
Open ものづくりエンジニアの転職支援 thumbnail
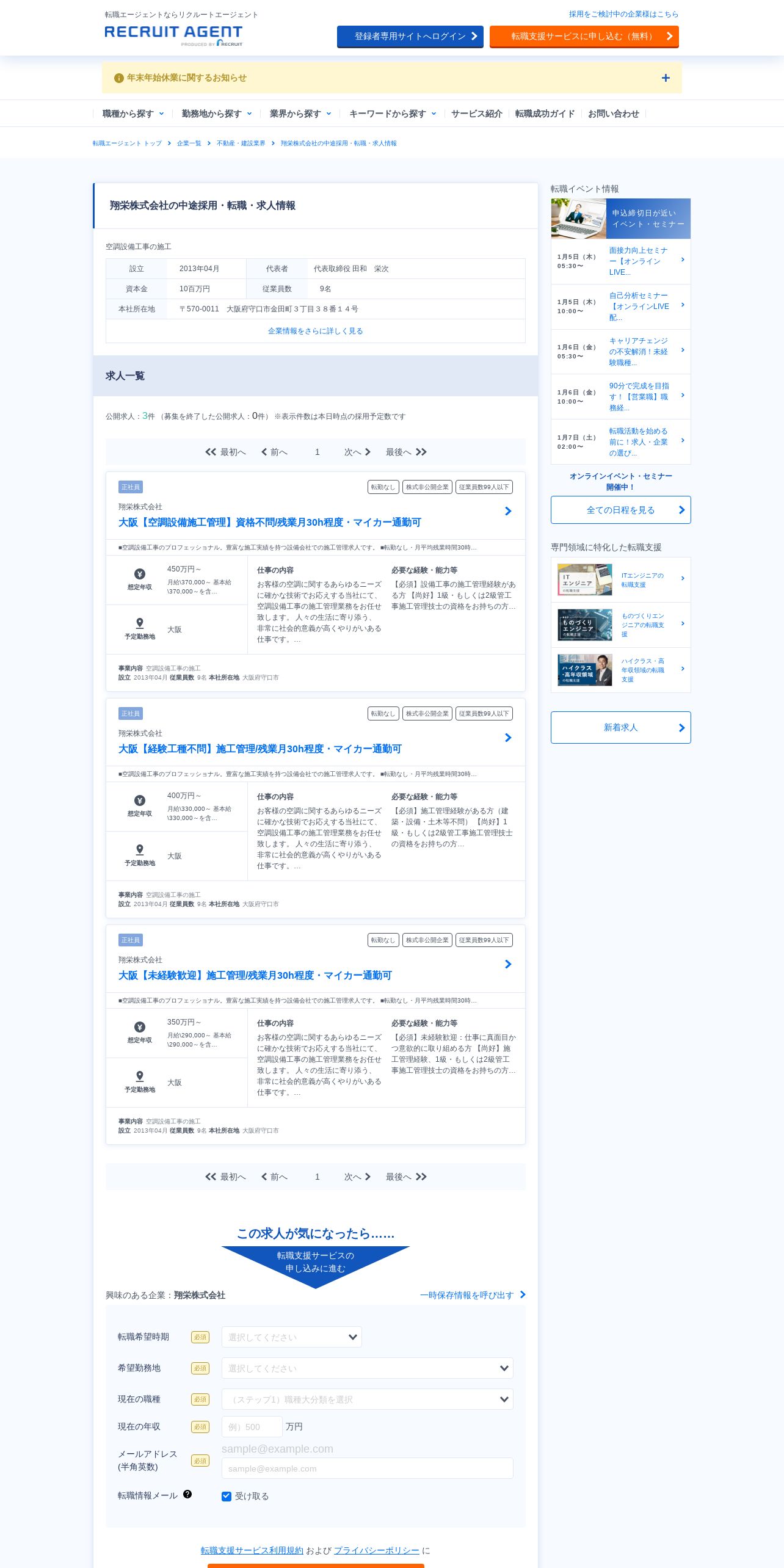(585, 625)
